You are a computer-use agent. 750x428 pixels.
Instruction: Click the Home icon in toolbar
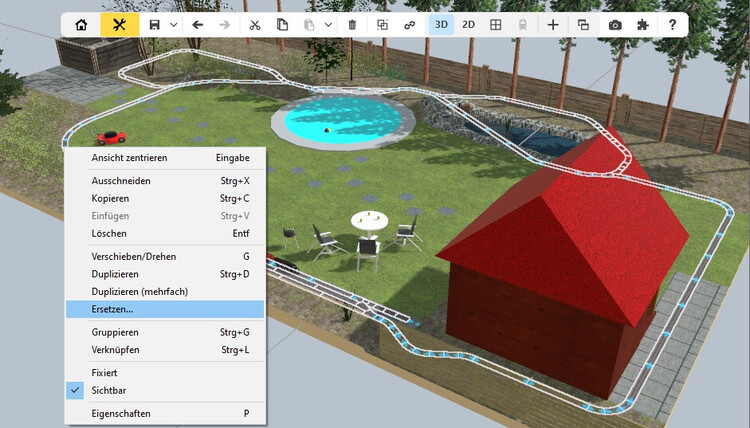pyautogui.click(x=81, y=25)
